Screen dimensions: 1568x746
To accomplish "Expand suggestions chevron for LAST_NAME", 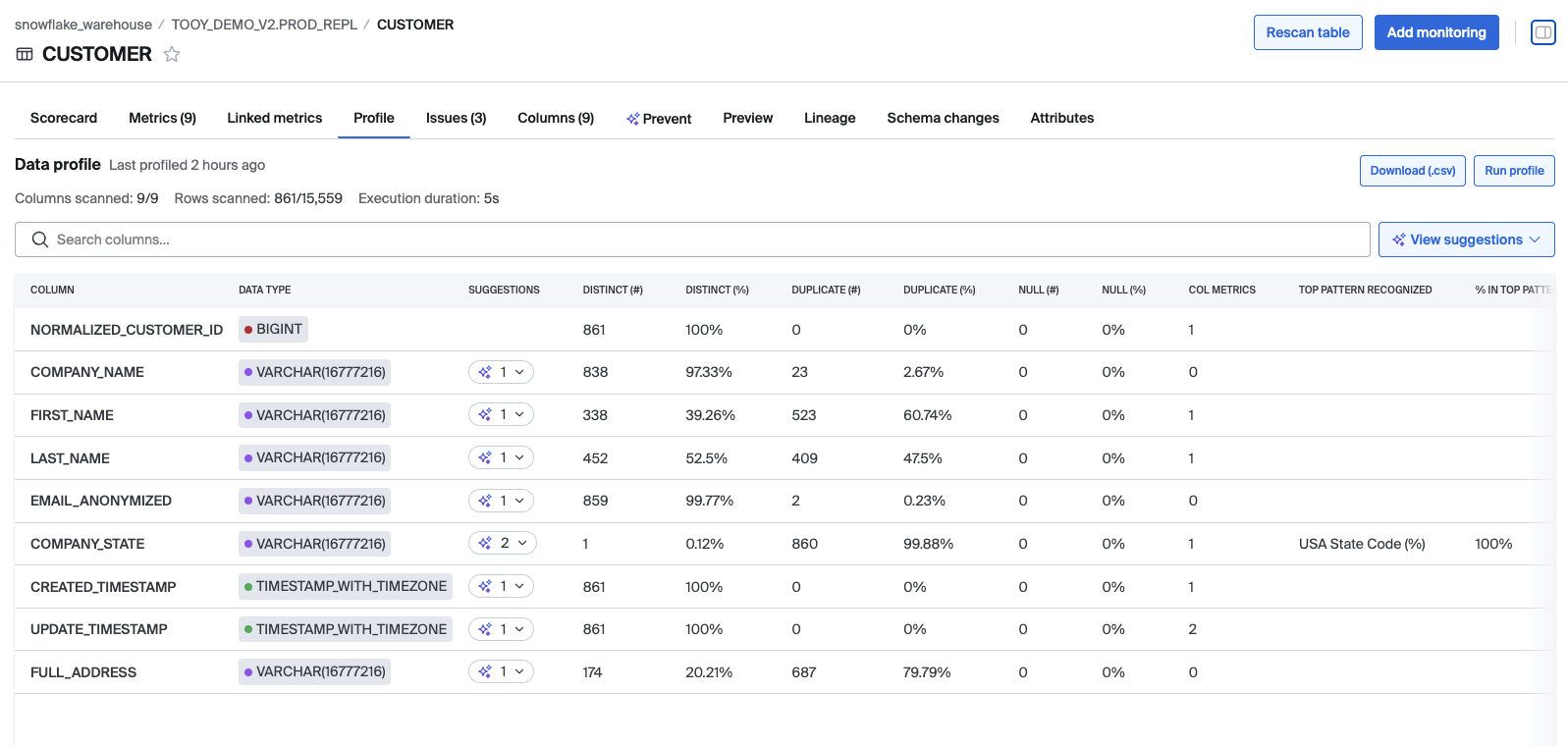I will click(x=519, y=457).
